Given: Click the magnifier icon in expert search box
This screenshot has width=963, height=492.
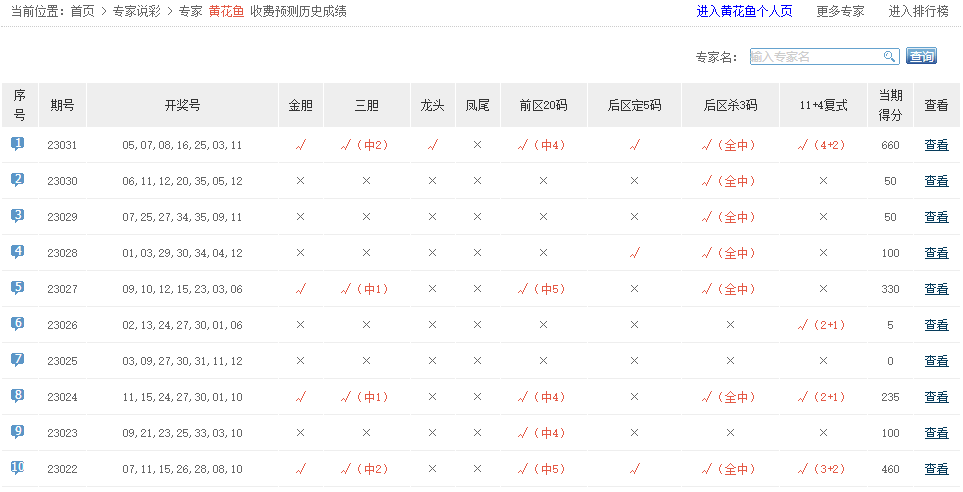Looking at the screenshot, I should click(x=889, y=57).
